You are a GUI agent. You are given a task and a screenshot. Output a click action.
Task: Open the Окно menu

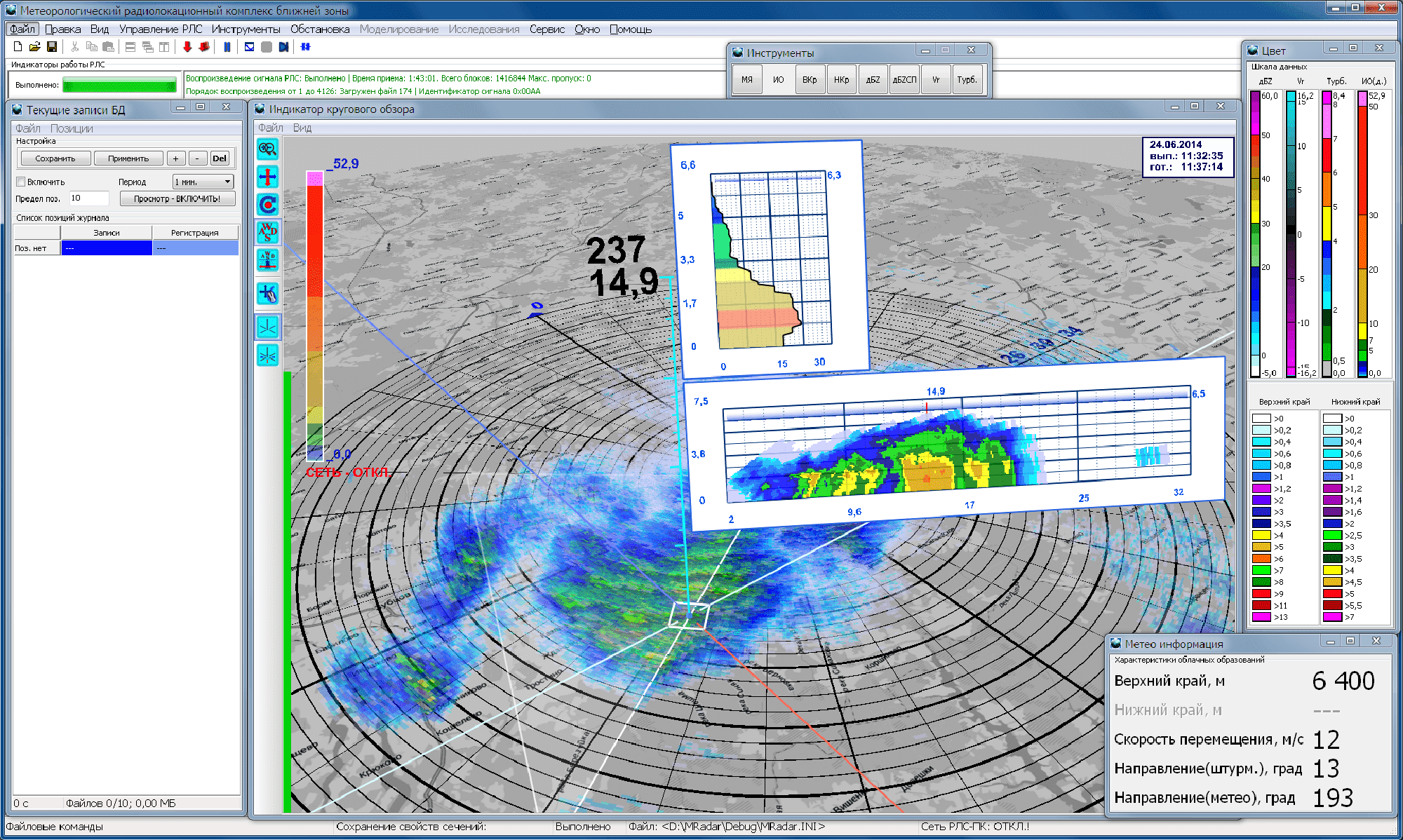click(x=587, y=29)
